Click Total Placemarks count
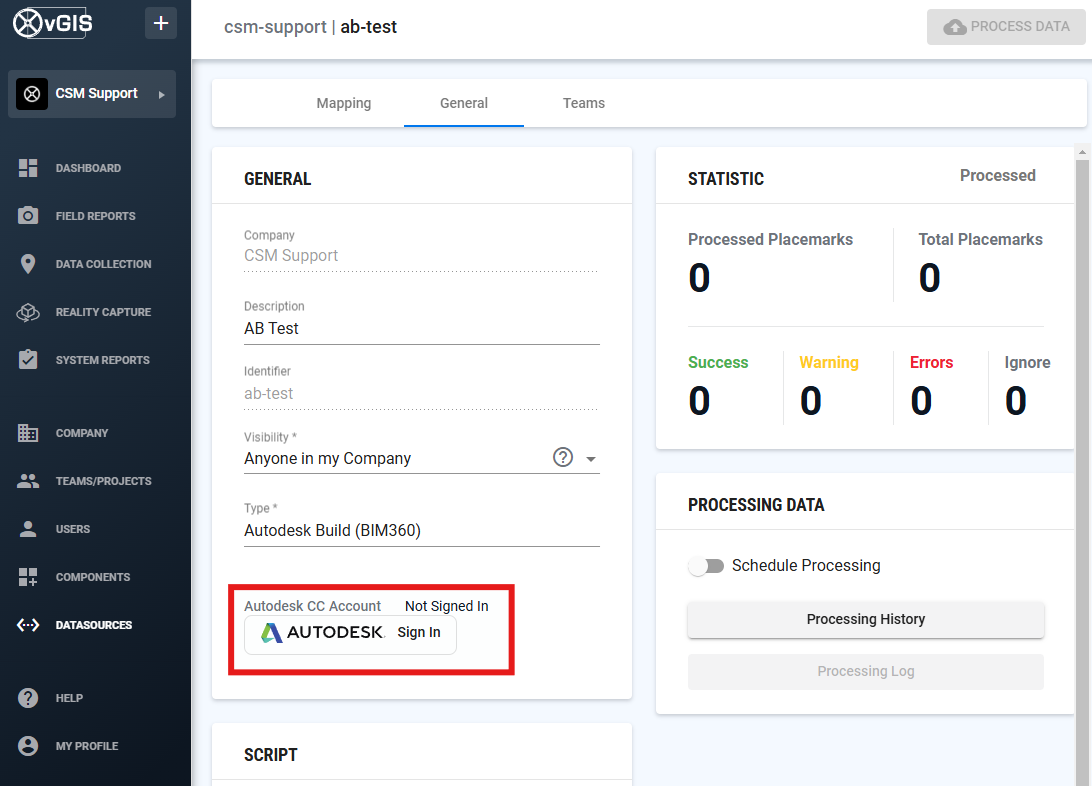This screenshot has width=1092, height=786. pyautogui.click(x=930, y=278)
